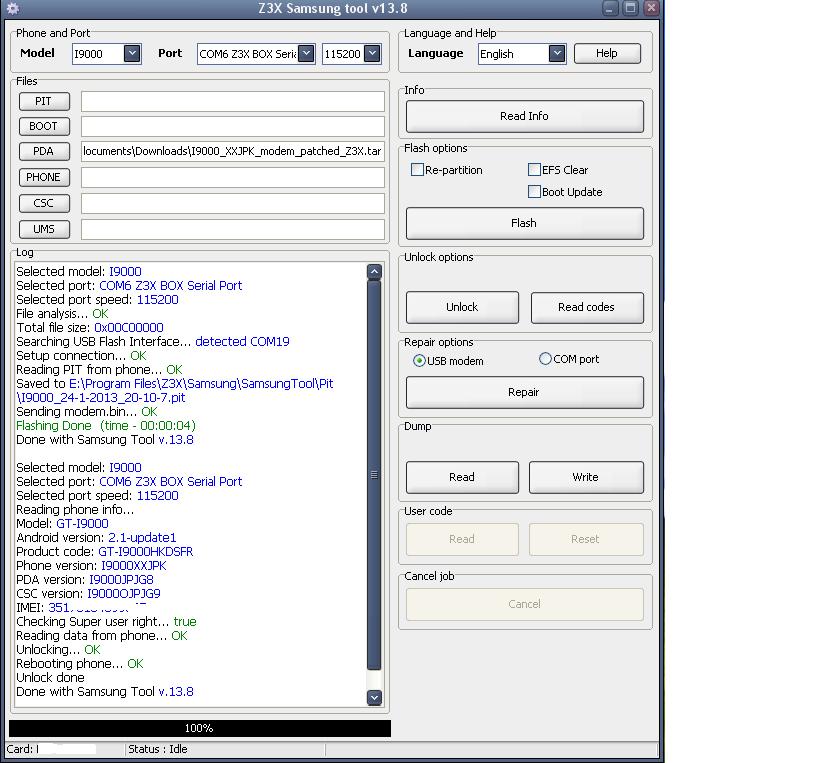This screenshot has width=840, height=763.
Task: Click the User code Read button
Action: coord(462,540)
